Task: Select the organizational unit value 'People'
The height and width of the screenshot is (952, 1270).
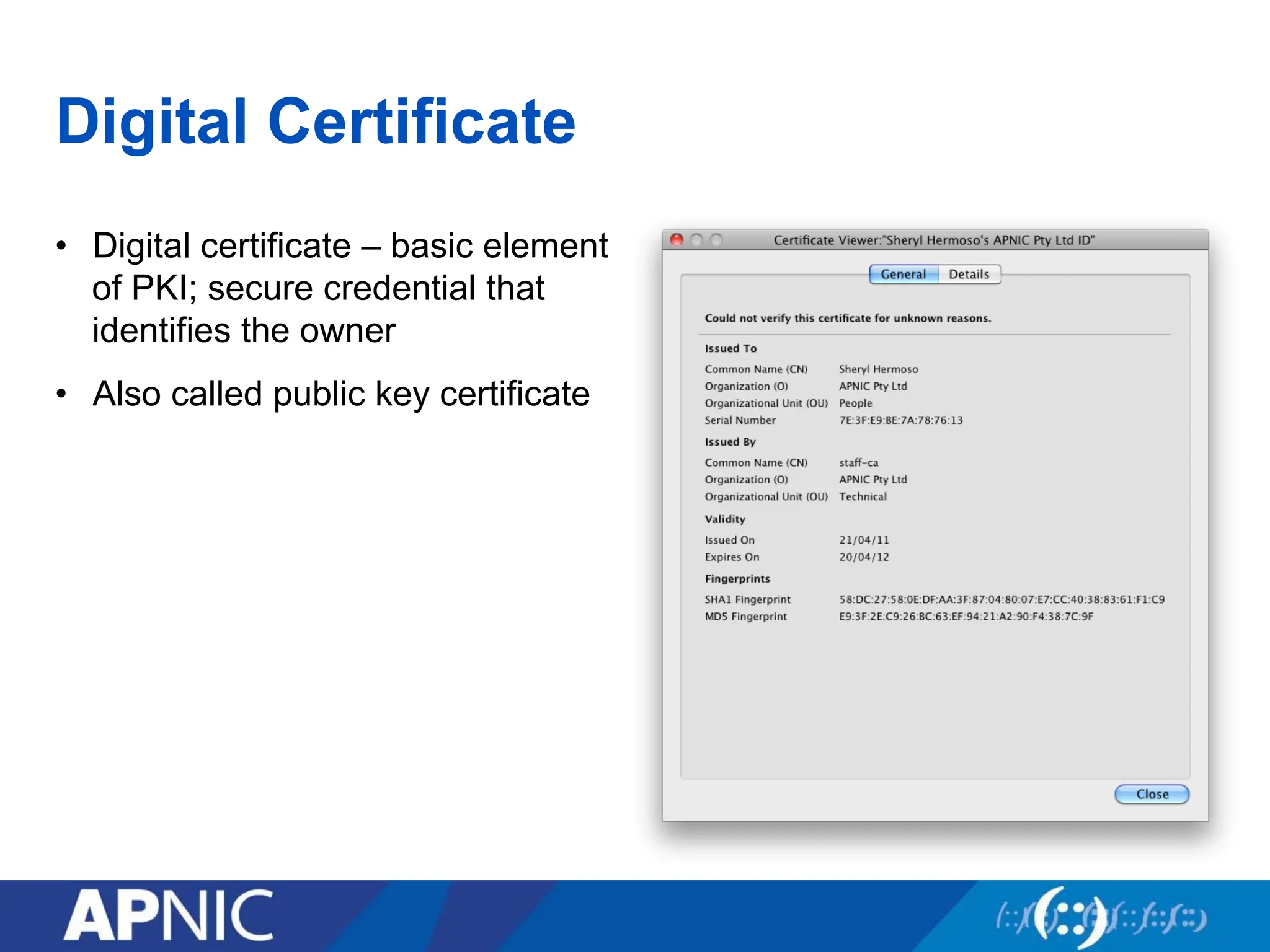Action: click(856, 403)
